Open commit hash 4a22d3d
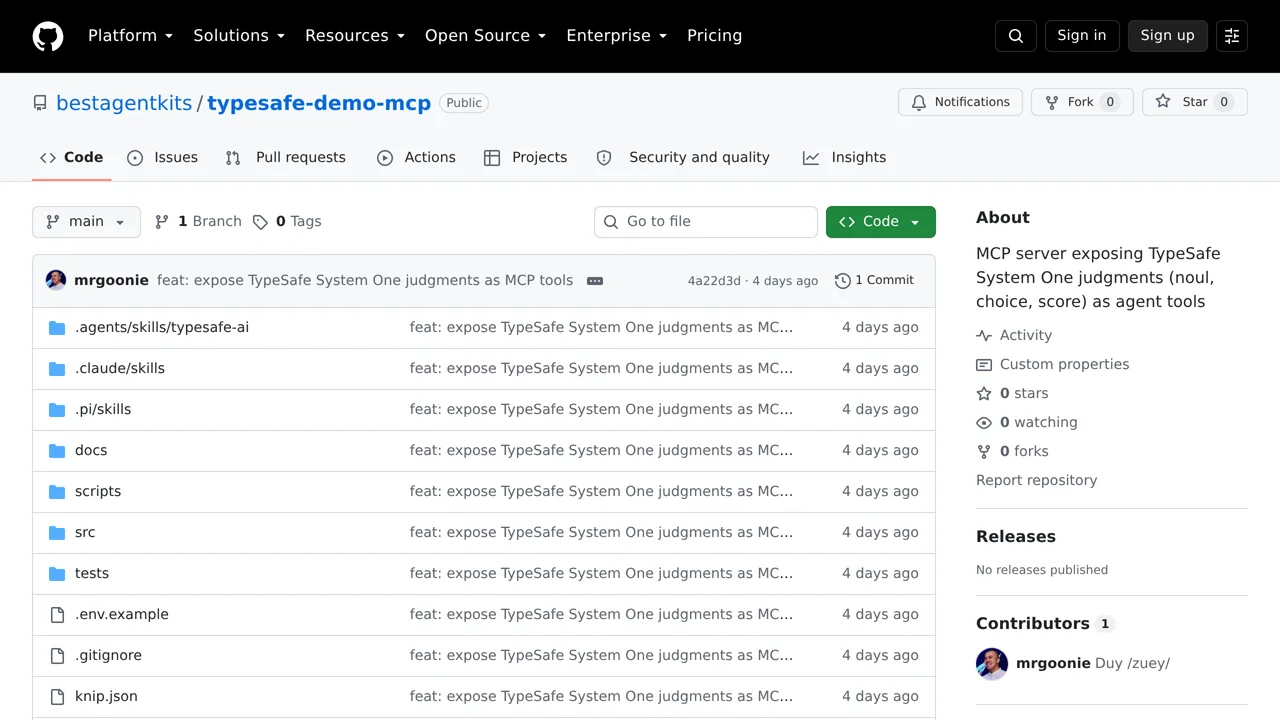The width and height of the screenshot is (1280, 720). coord(714,281)
